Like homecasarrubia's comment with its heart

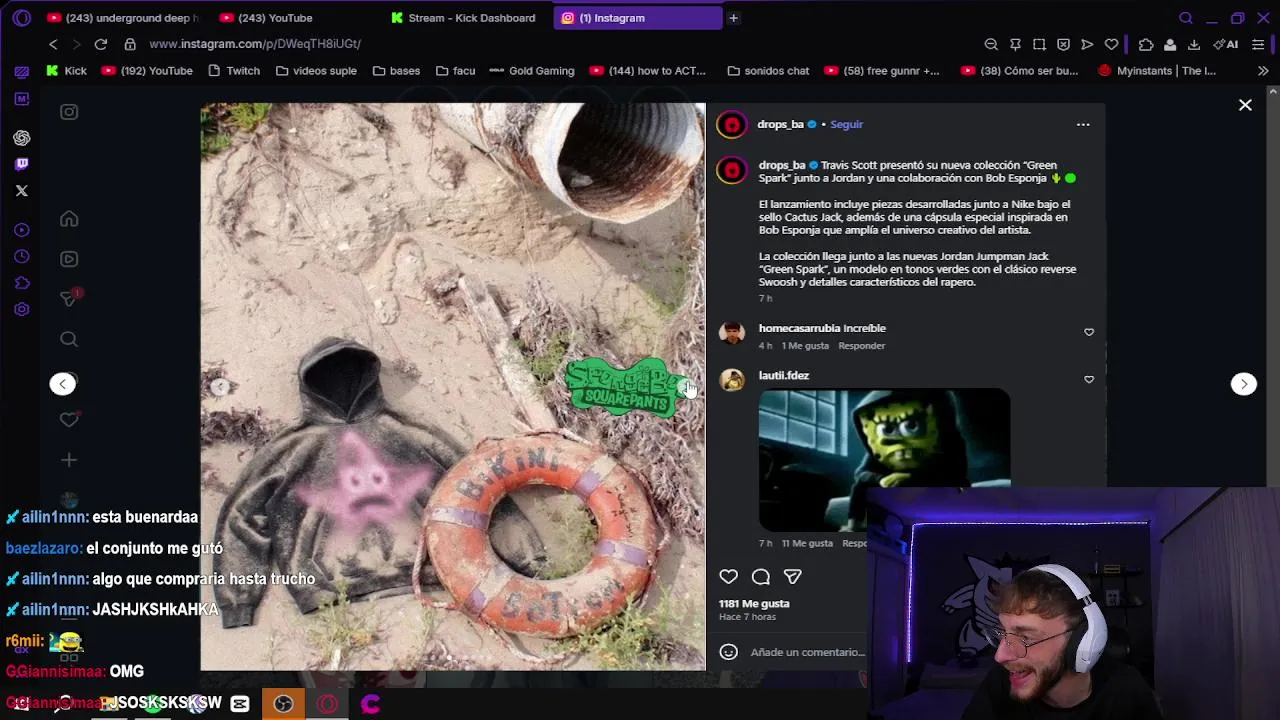tap(1089, 332)
